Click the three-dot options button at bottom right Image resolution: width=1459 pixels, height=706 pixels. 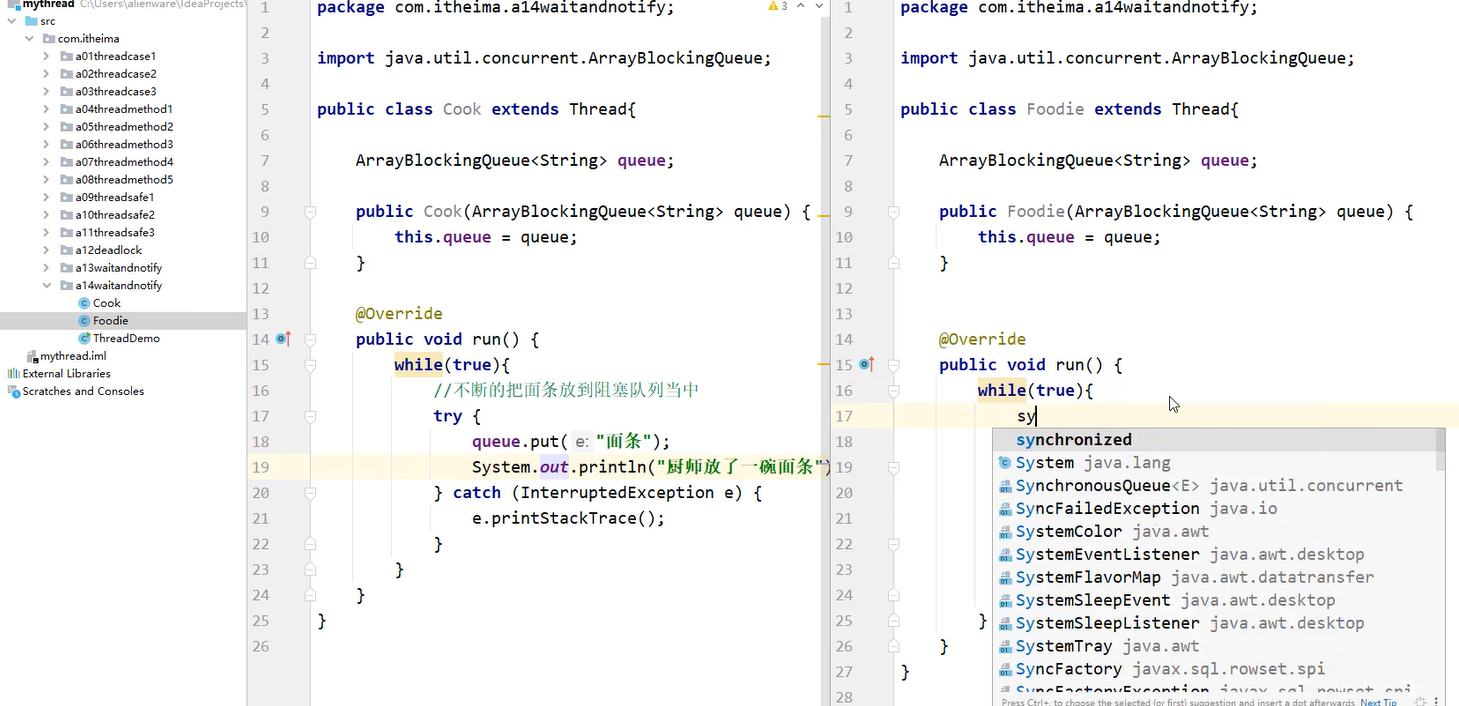(1437, 701)
